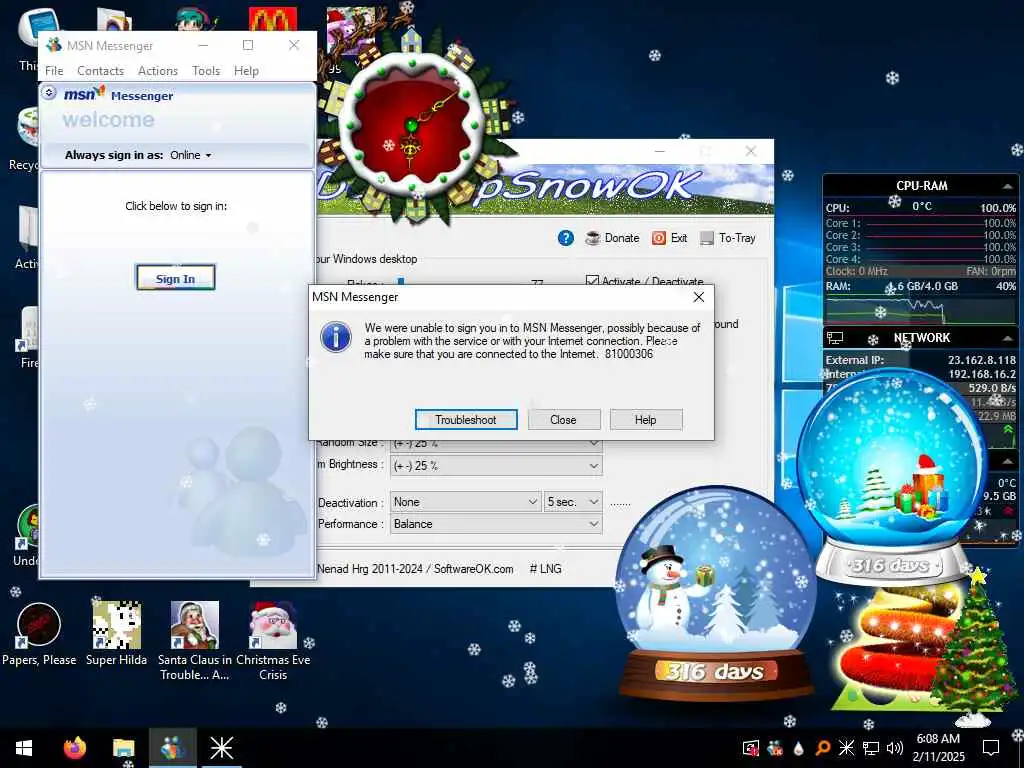Open the network status tray icon
Viewport: 1024px width, 768px height.
point(871,748)
